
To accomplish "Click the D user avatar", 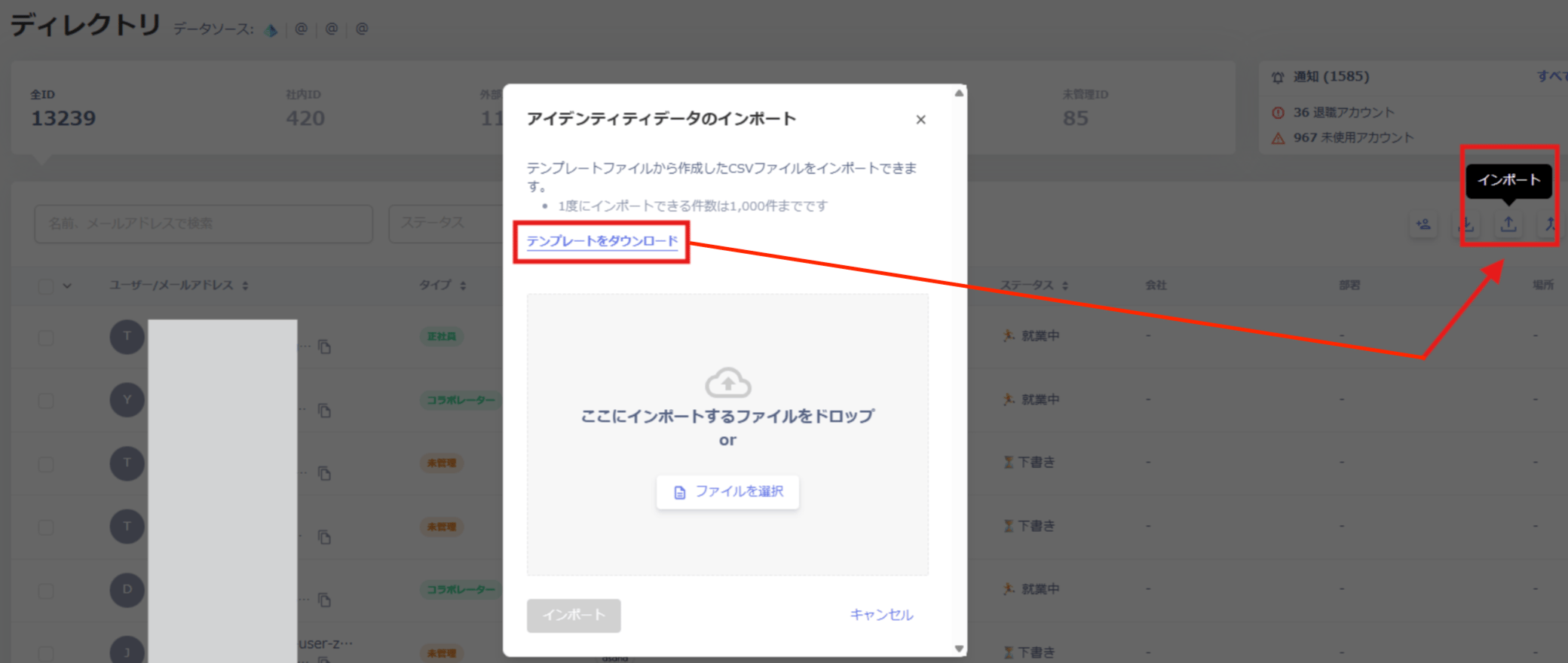I will [127, 589].
